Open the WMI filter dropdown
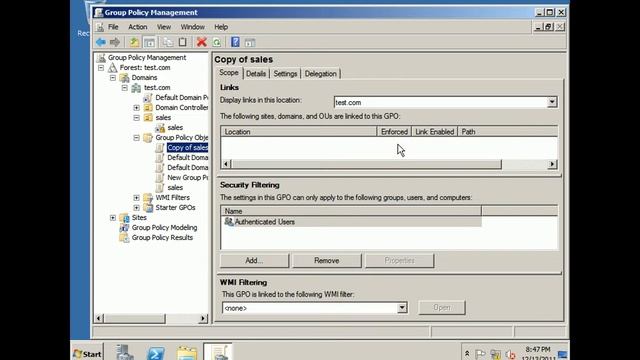 402,308
